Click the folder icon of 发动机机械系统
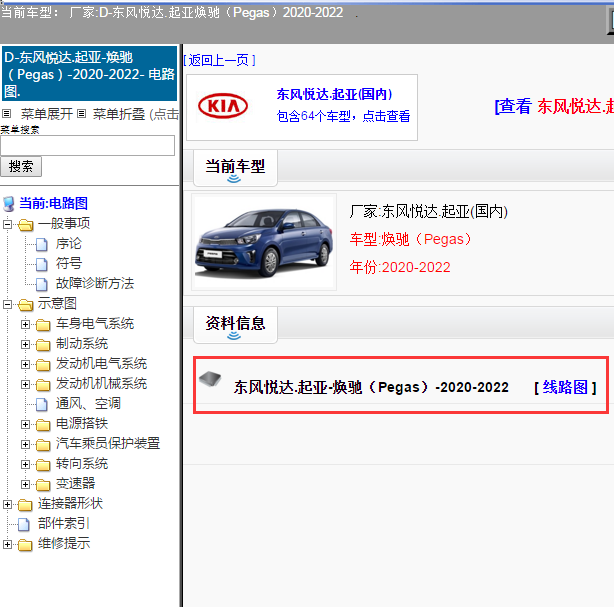614x607 pixels. pos(43,385)
